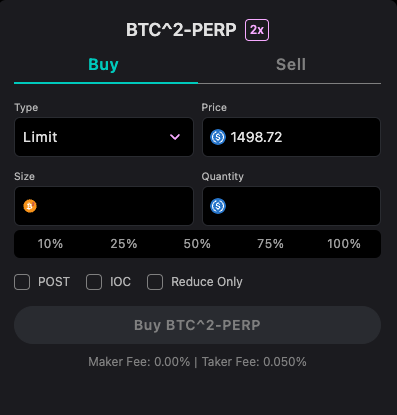Expand order type list via pink chevron
Image resolution: width=397 pixels, height=415 pixels.
point(175,137)
